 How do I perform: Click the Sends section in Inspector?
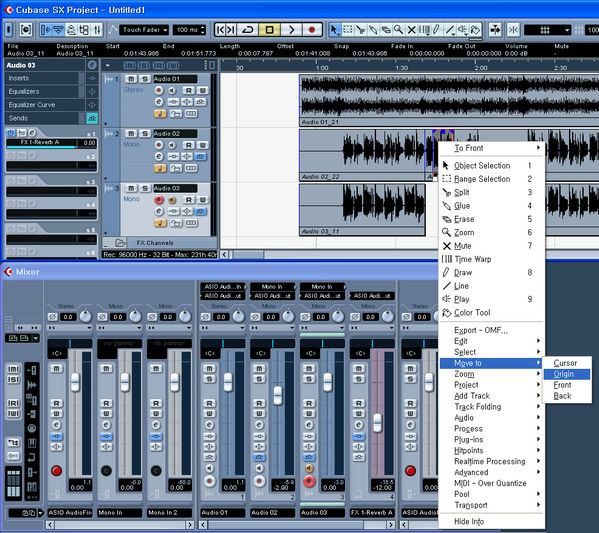coord(42,118)
